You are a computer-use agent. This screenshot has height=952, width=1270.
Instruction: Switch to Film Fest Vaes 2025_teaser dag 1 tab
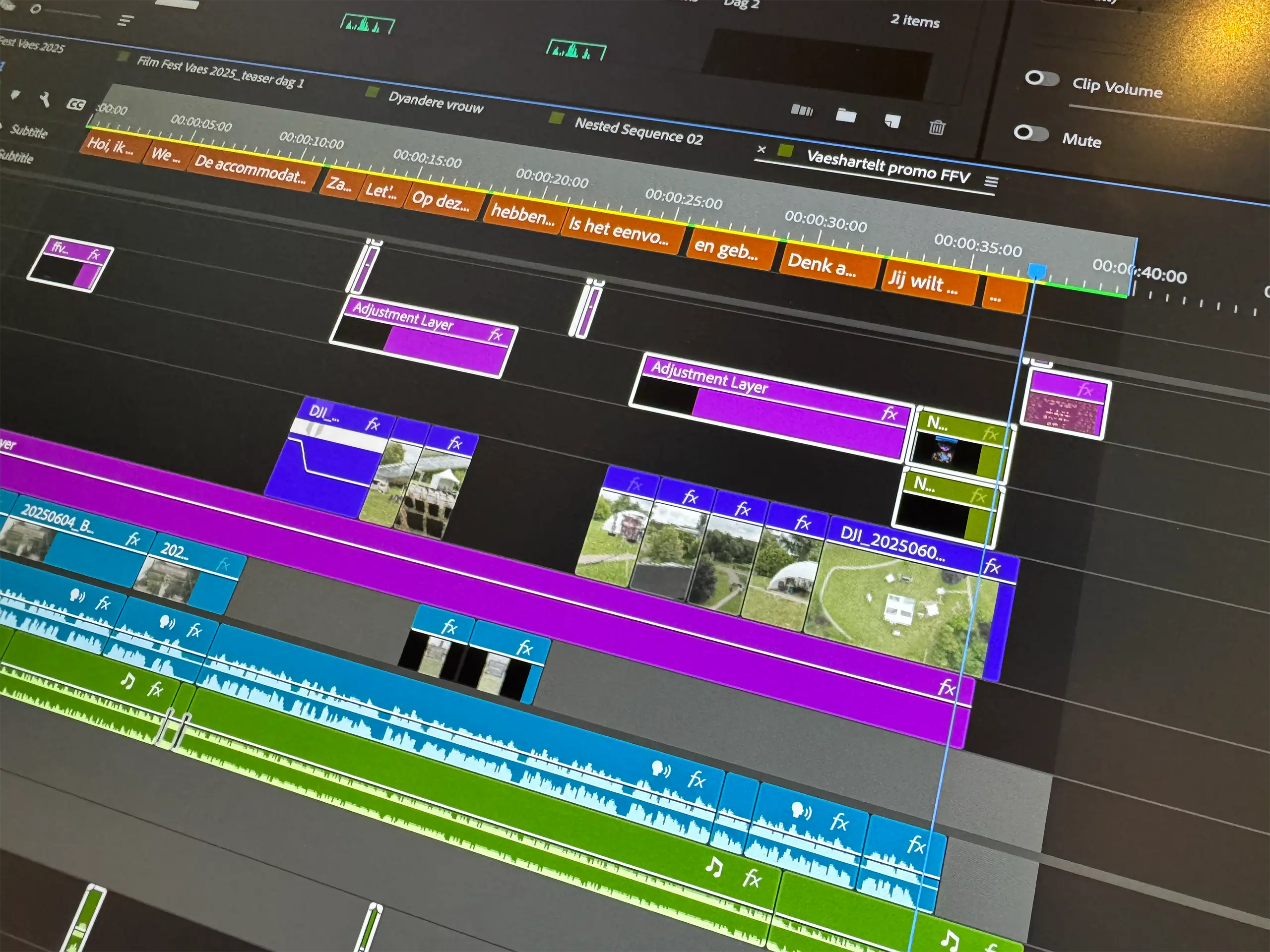[x=220, y=72]
